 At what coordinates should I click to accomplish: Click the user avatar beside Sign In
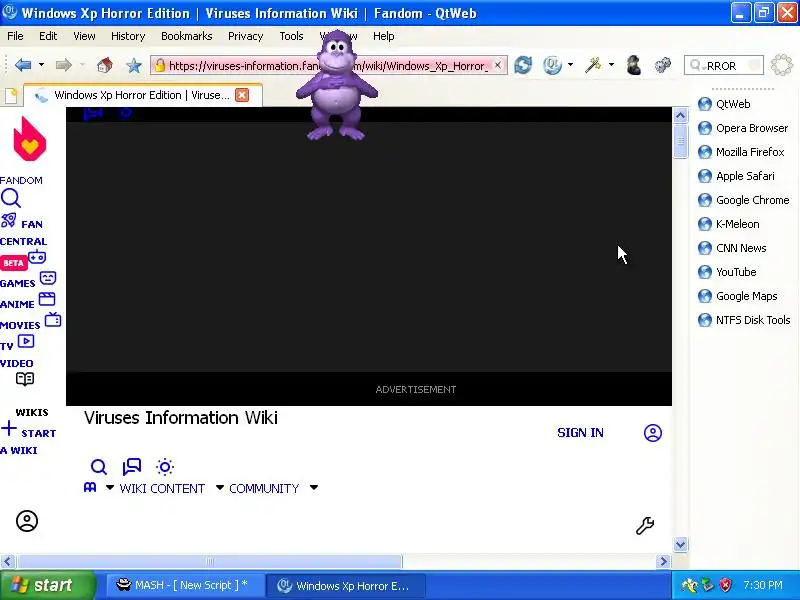[653, 433]
